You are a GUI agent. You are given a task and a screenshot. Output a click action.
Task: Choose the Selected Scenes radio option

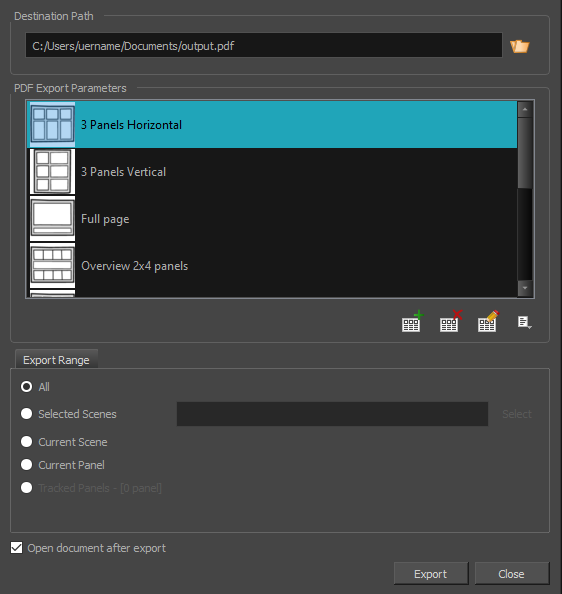(27, 414)
